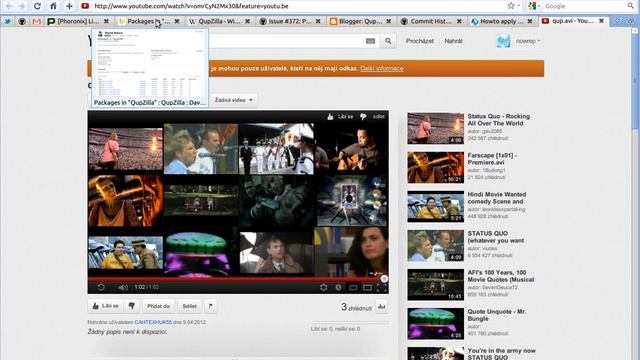Open Status Quo - Rocking All Over The World suggestion
This screenshot has width=640, height=360.
499,120
